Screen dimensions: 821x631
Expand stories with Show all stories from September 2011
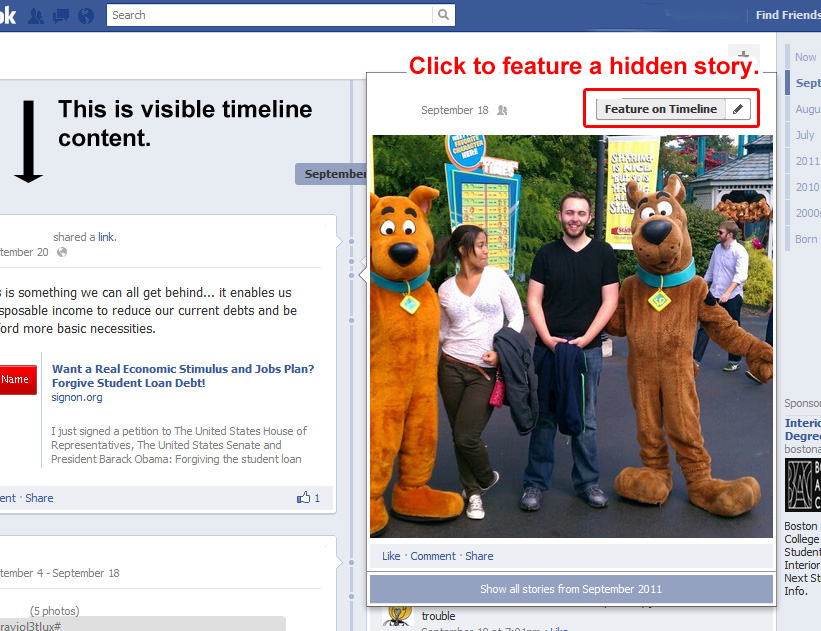(x=571, y=588)
